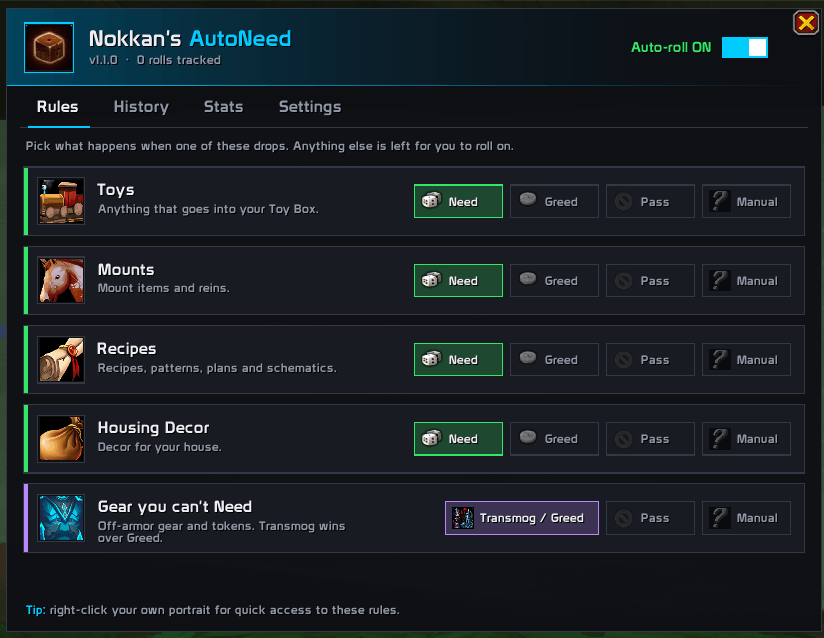Set Housing Decor rule to Greed
824x638 pixels.
click(x=554, y=439)
